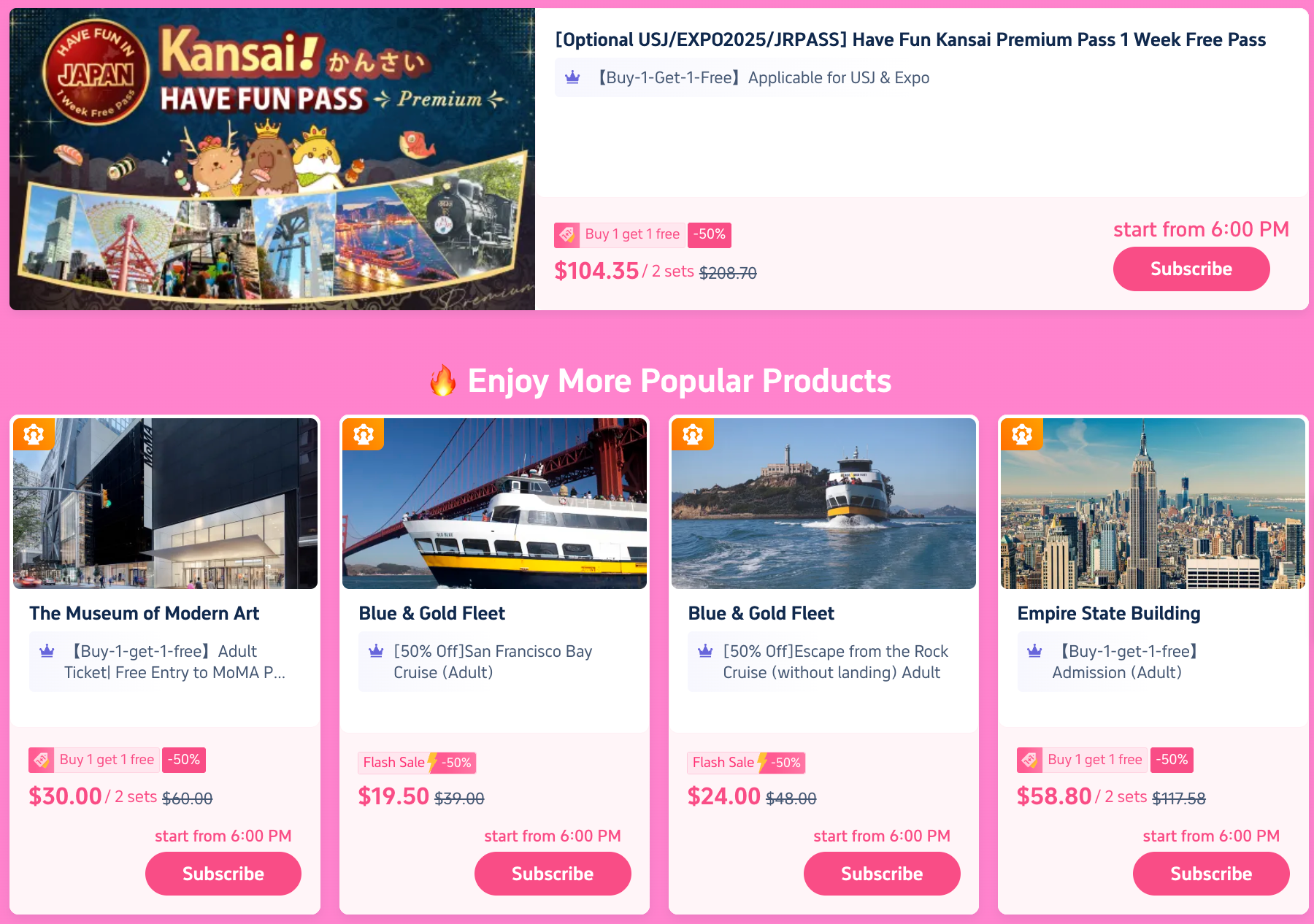Click crown icon beside Empire State Admission (Adult)
This screenshot has width=1314, height=924.
coord(1034,650)
